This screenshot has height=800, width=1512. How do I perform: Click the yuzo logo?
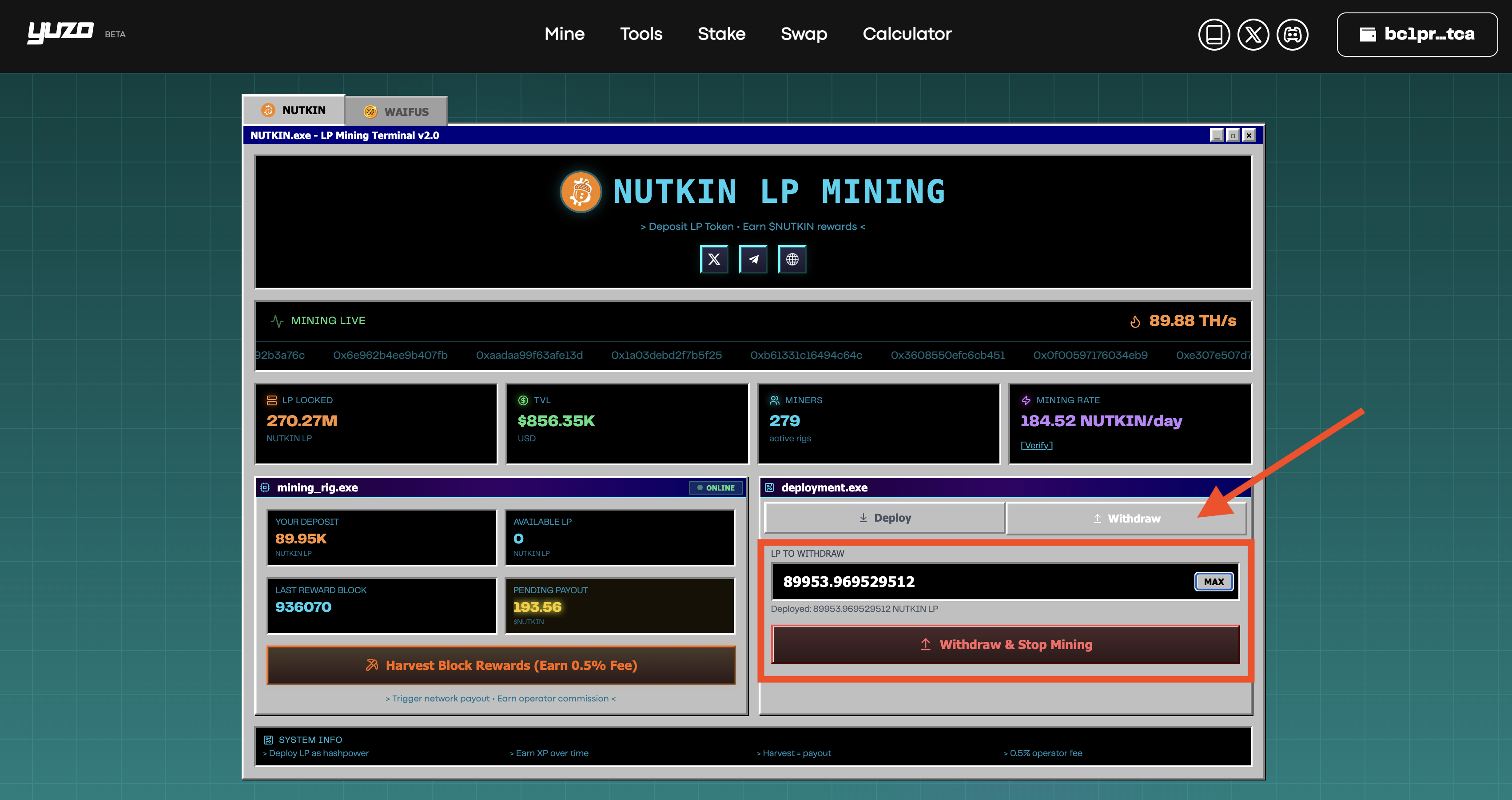pos(60,32)
